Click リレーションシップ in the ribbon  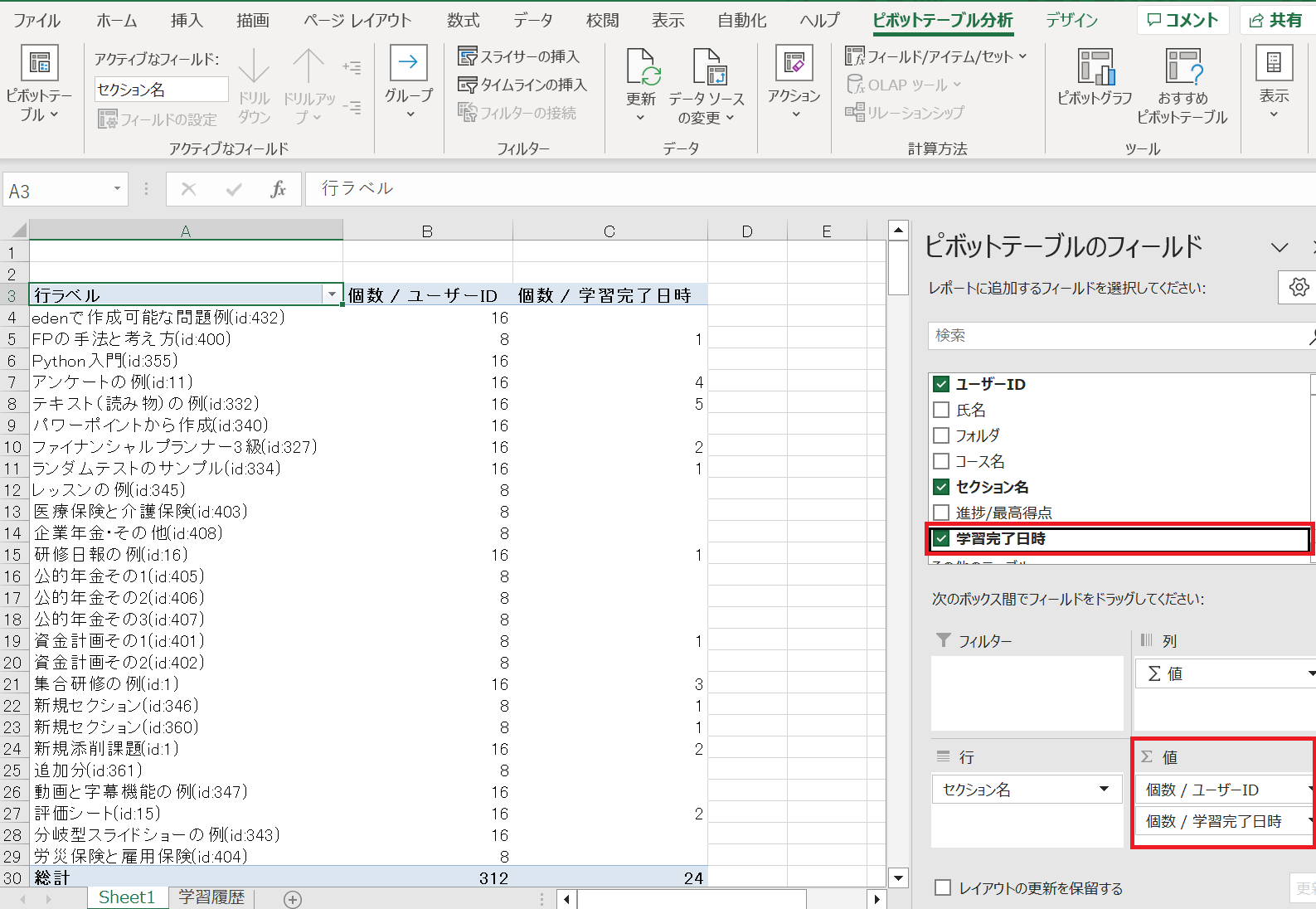tap(905, 112)
